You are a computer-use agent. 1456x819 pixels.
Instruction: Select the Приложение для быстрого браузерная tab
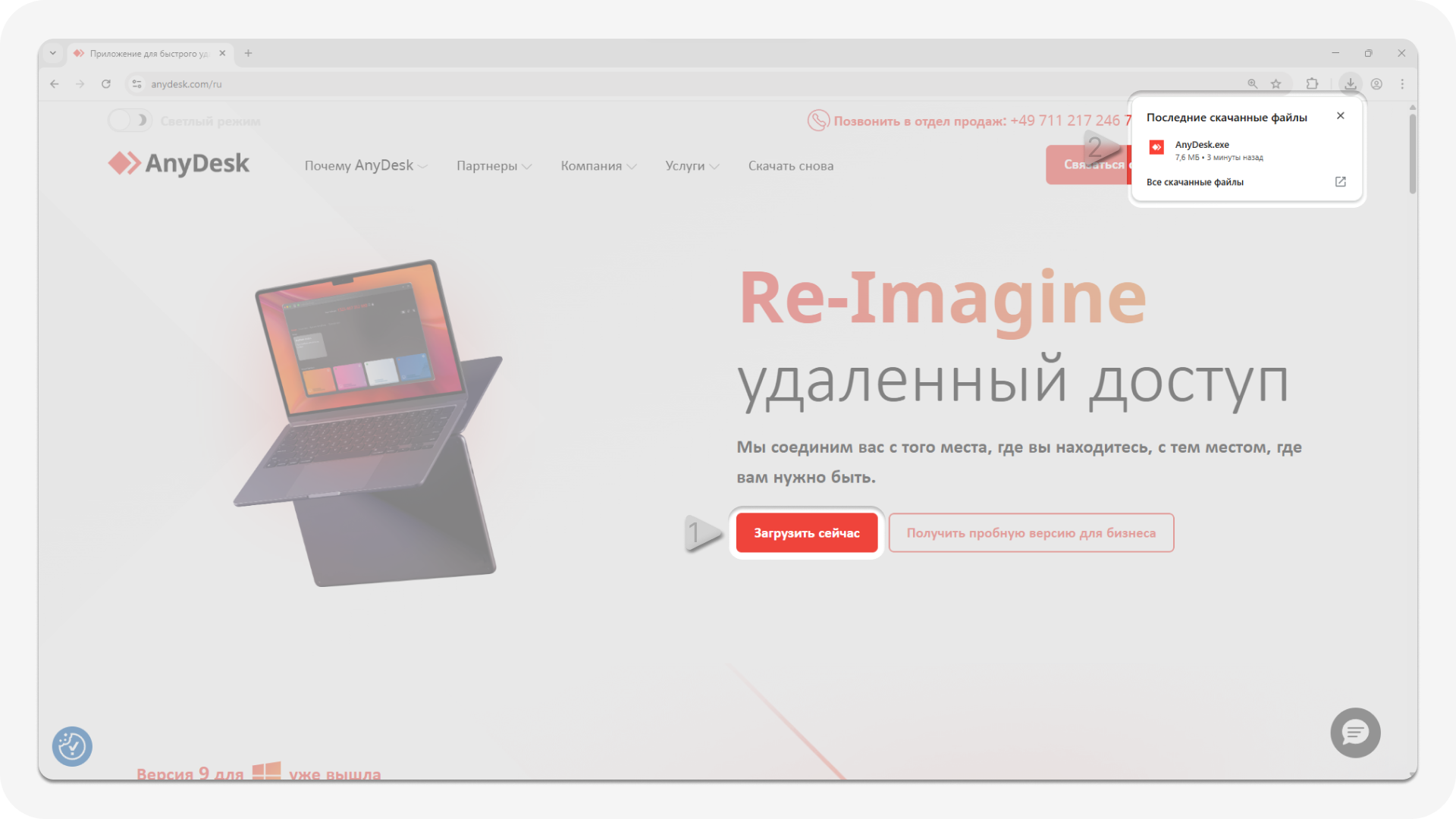click(x=149, y=53)
